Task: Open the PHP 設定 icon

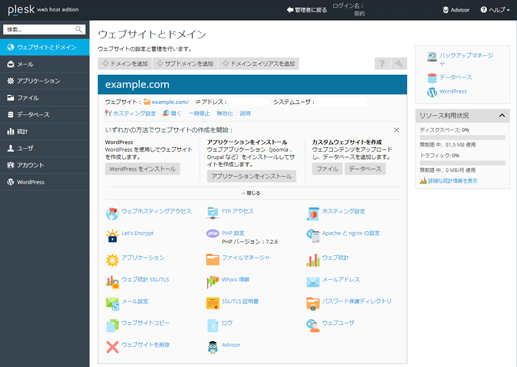Action: (213, 233)
